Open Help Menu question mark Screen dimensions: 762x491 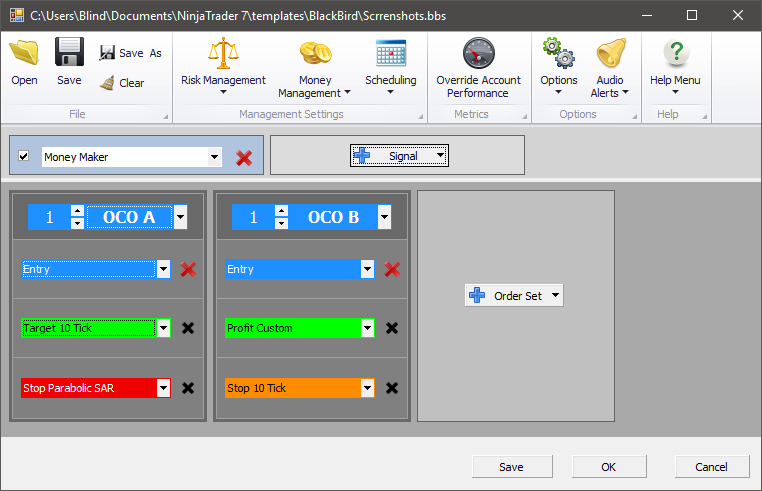click(x=675, y=53)
